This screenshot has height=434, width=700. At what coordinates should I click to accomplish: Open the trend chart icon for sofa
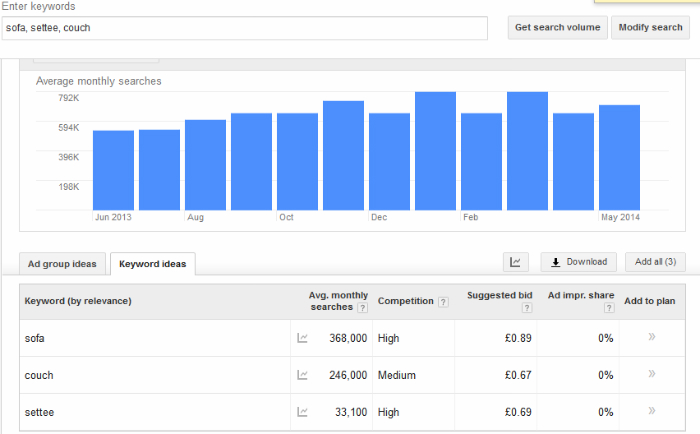click(302, 338)
